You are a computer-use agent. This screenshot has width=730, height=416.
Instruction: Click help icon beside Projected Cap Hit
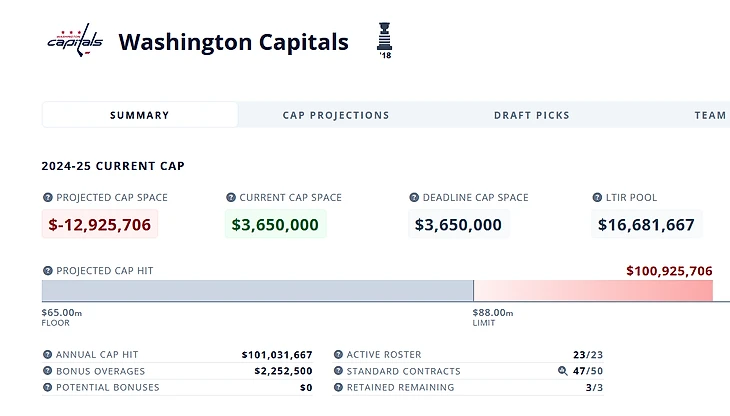pyautogui.click(x=47, y=271)
